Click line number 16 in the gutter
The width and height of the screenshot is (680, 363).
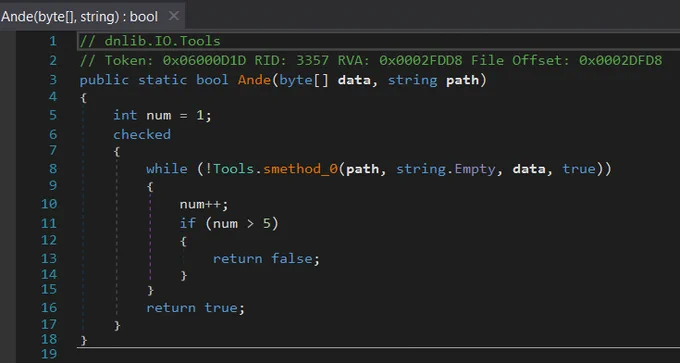[49, 308]
